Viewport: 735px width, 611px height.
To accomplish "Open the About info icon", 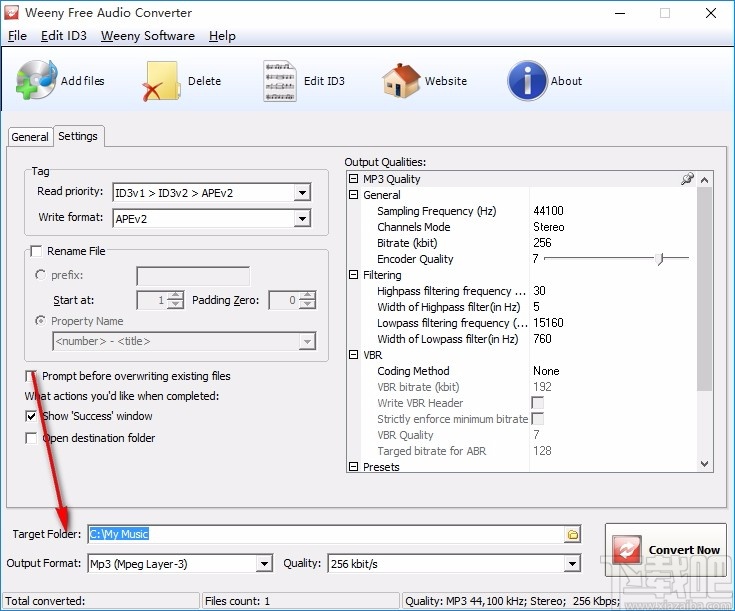I will point(527,81).
